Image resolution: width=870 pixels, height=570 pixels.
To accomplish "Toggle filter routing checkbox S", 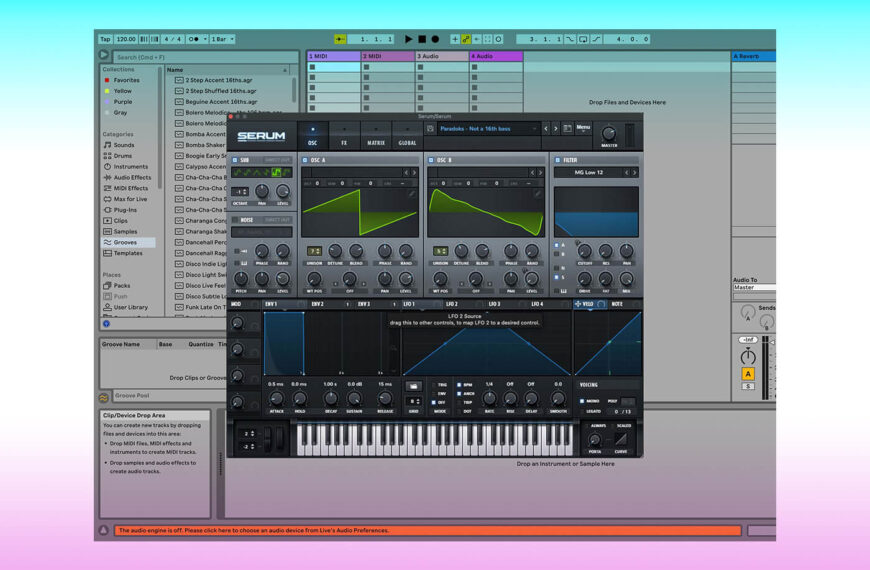I will pos(557,277).
